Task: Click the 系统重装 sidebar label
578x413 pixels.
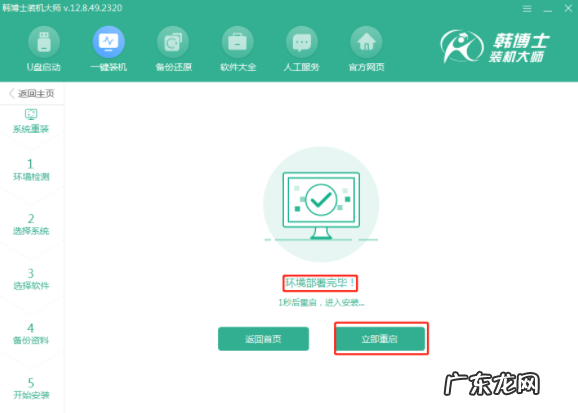Action: coord(31,129)
